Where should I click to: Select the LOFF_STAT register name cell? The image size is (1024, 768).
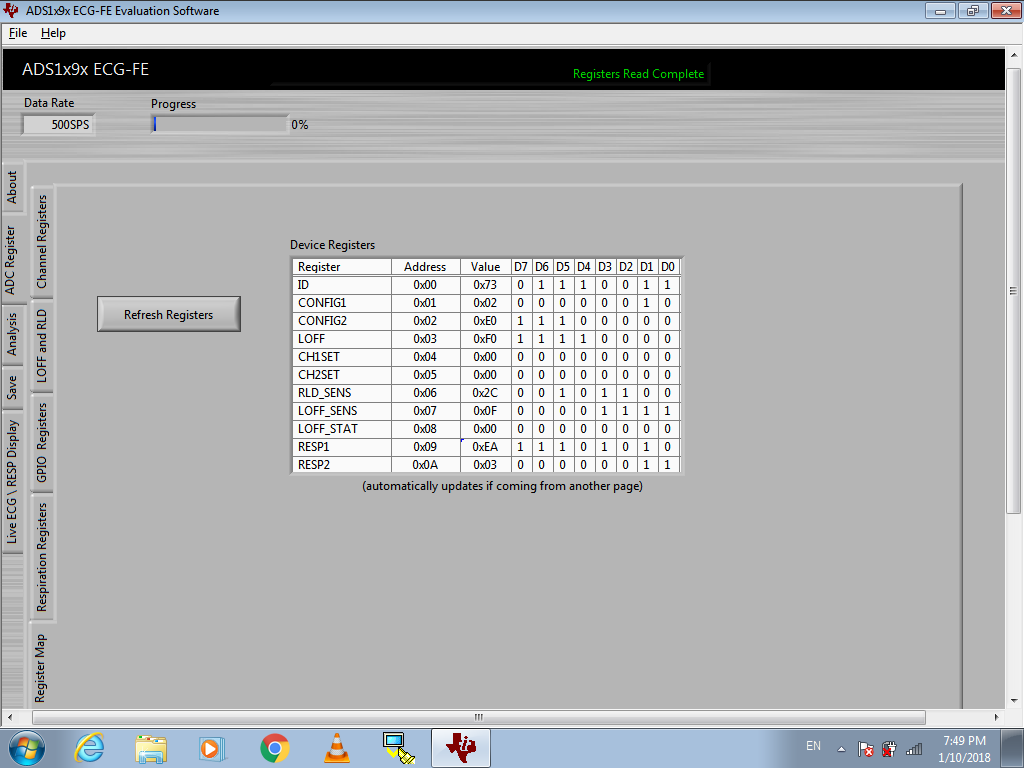click(x=342, y=428)
